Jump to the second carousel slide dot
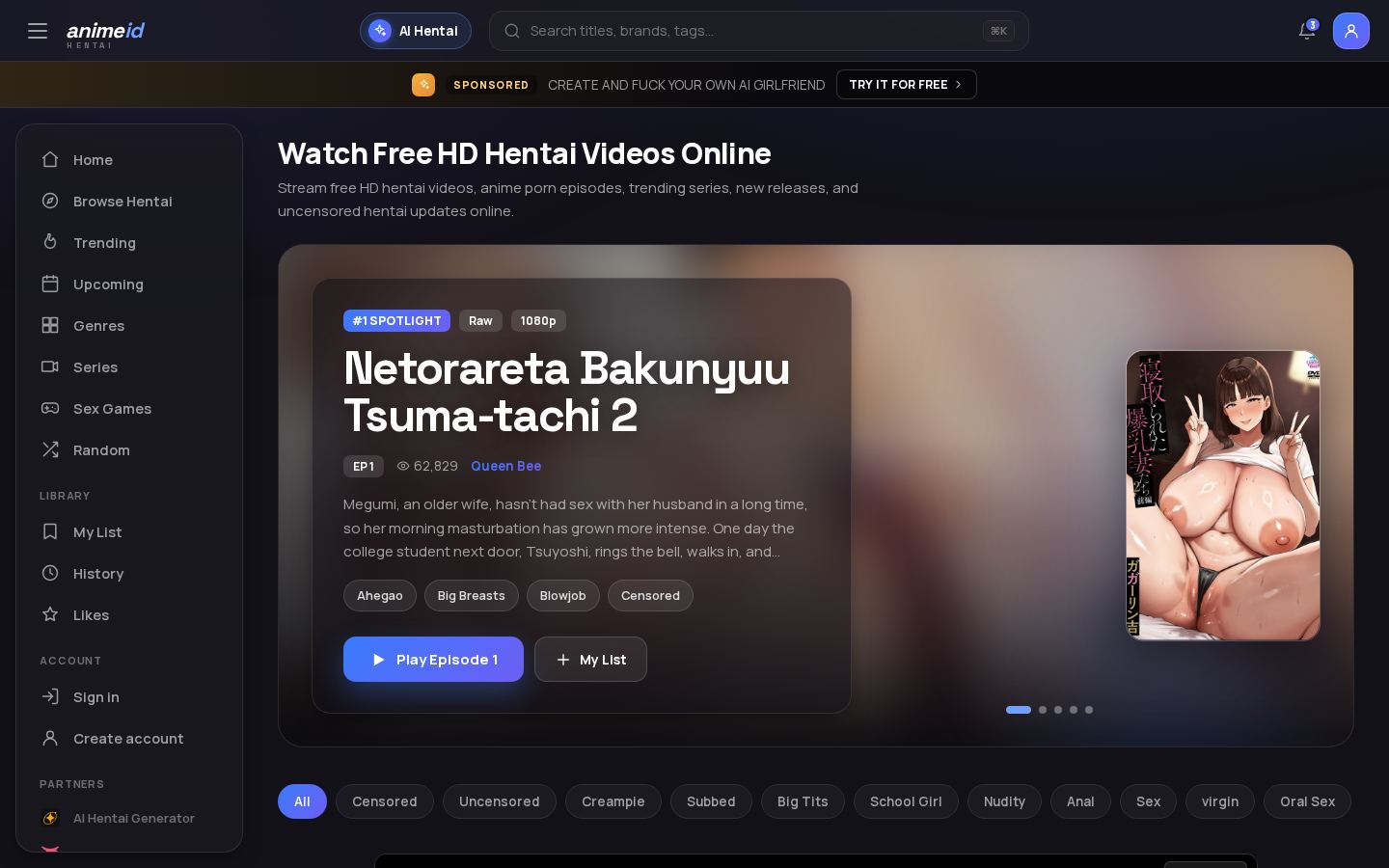The image size is (1389, 868). pyautogui.click(x=1043, y=710)
